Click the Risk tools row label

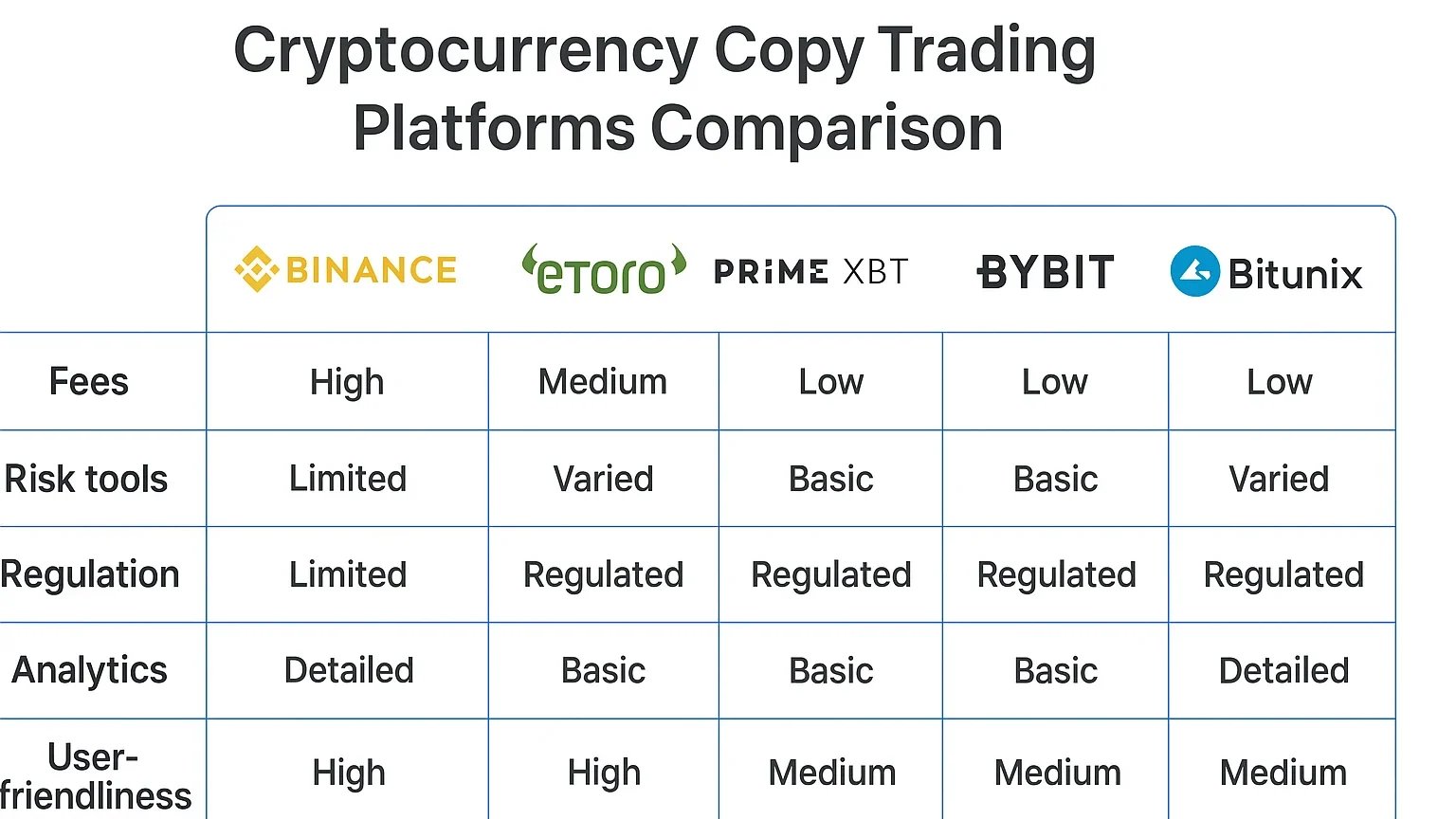pos(86,479)
